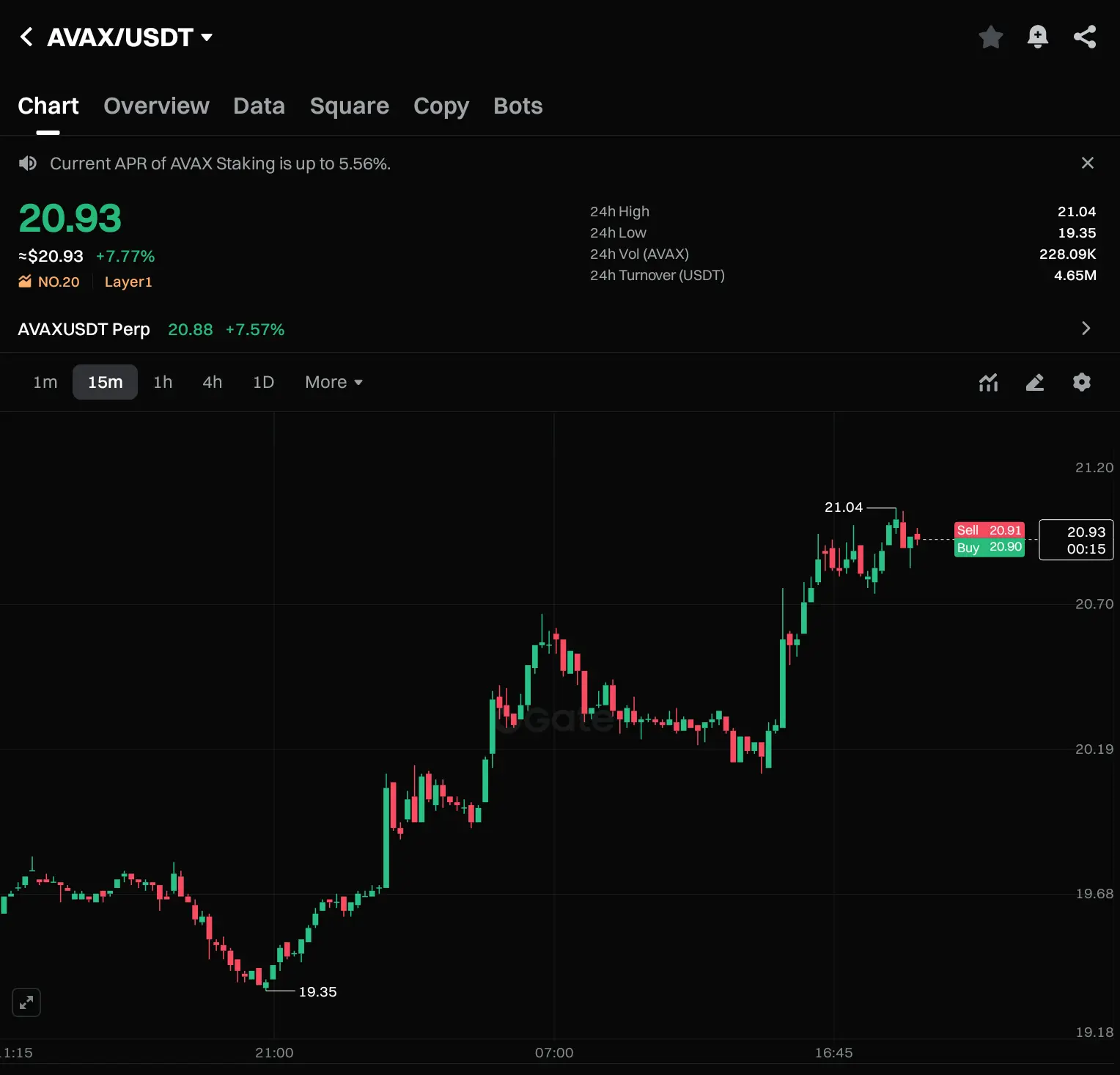Switch to the Overview tab
This screenshot has height=1075, width=1120.
tap(156, 106)
